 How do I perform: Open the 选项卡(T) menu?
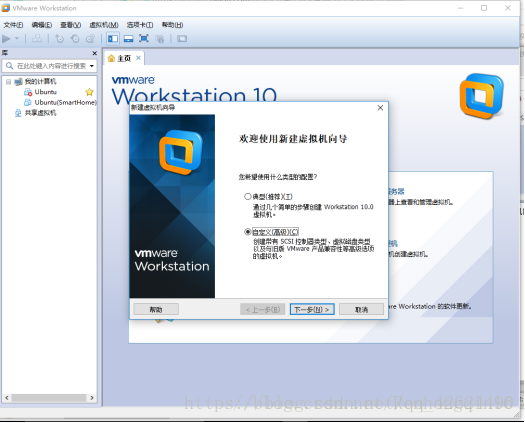click(x=140, y=25)
